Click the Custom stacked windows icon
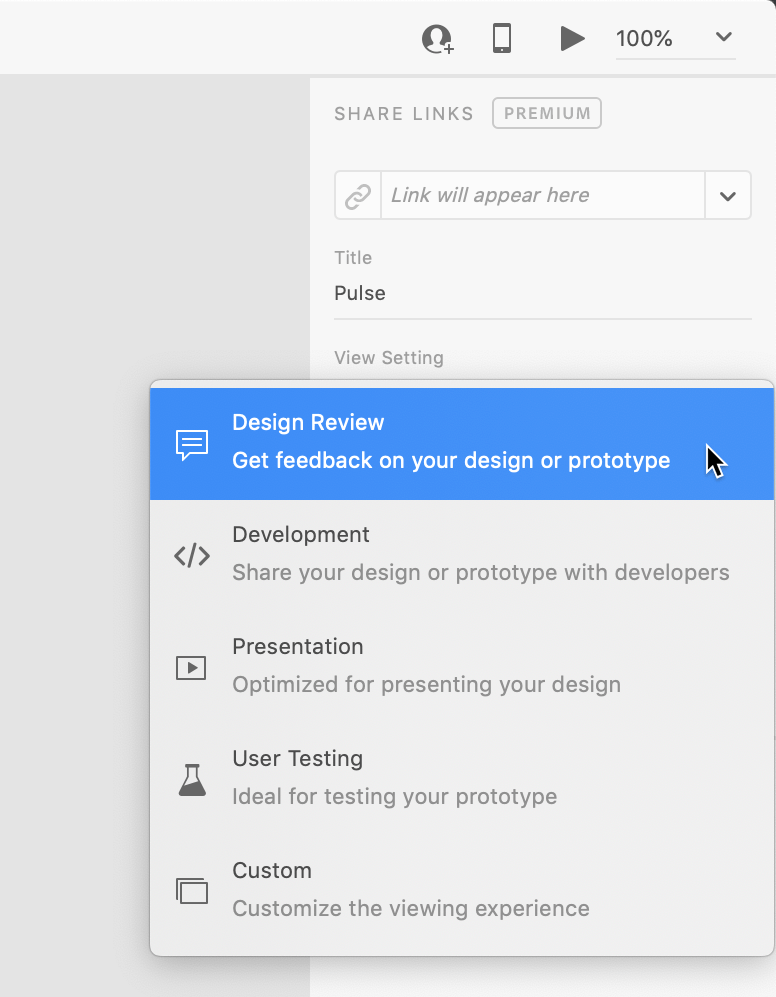 [x=192, y=891]
